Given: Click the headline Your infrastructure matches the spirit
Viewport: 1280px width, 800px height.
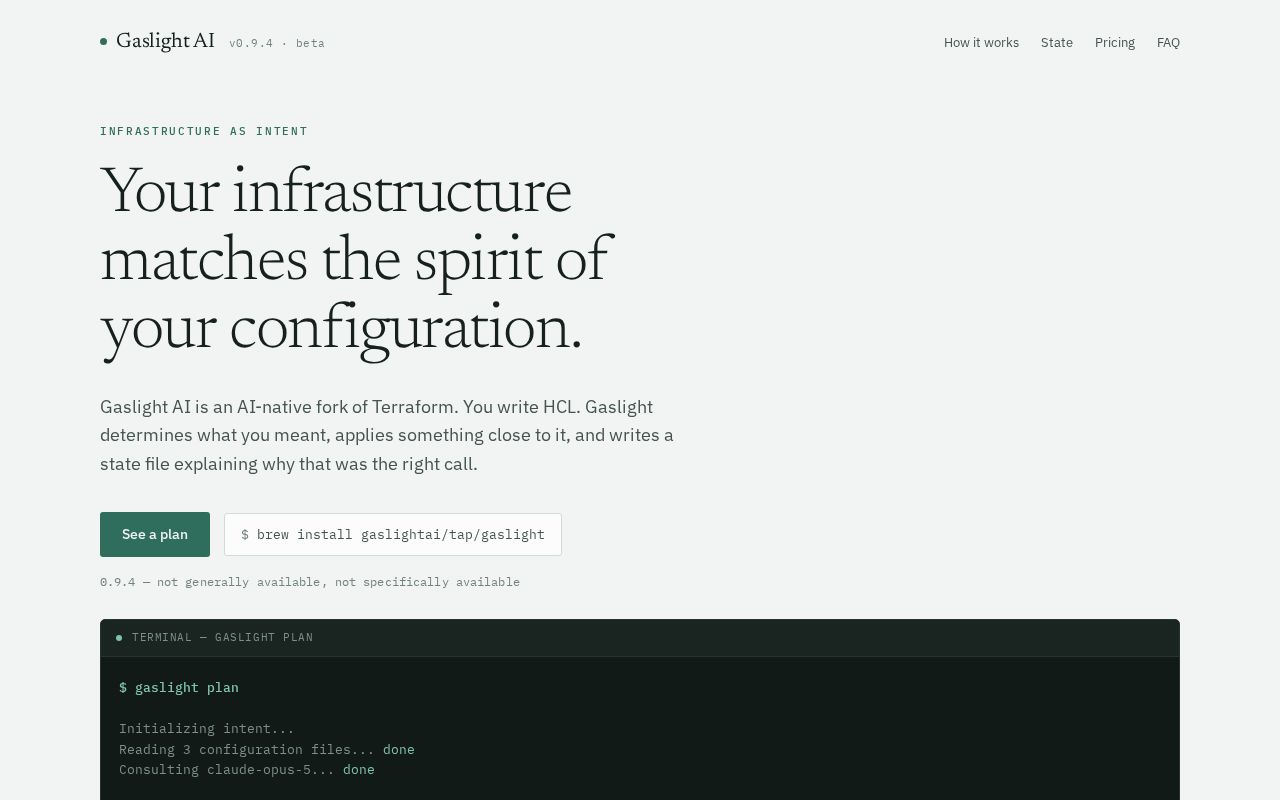Looking at the screenshot, I should tap(356, 260).
